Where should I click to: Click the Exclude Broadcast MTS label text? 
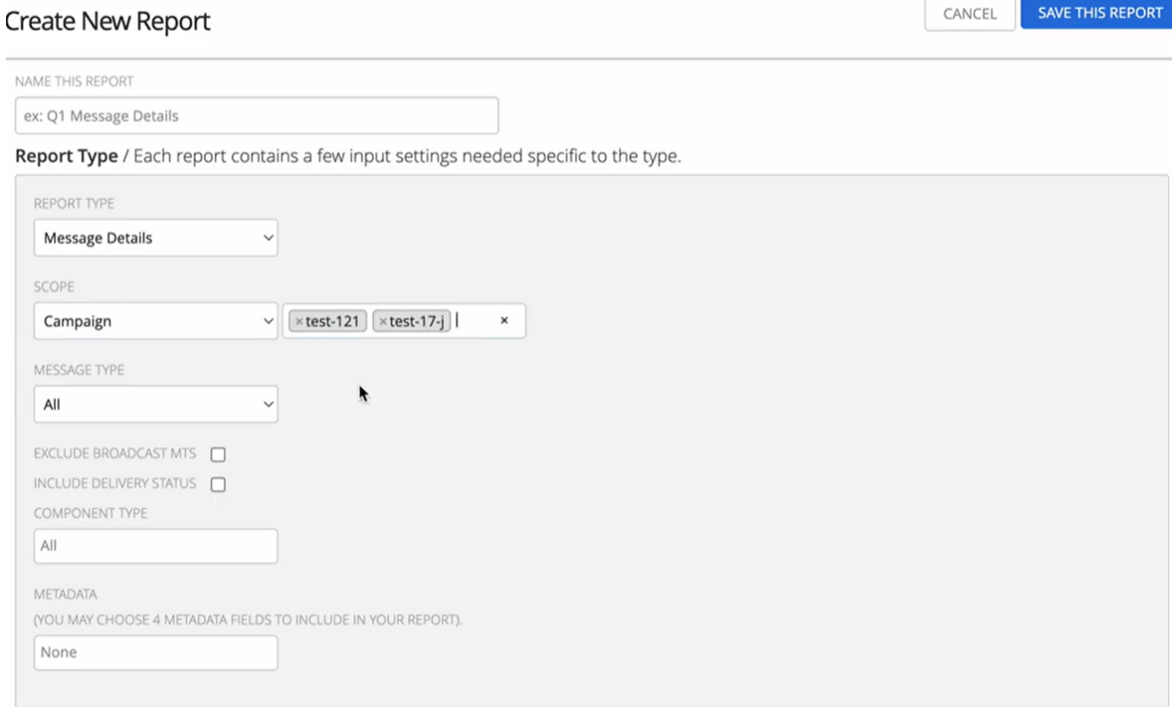click(115, 453)
